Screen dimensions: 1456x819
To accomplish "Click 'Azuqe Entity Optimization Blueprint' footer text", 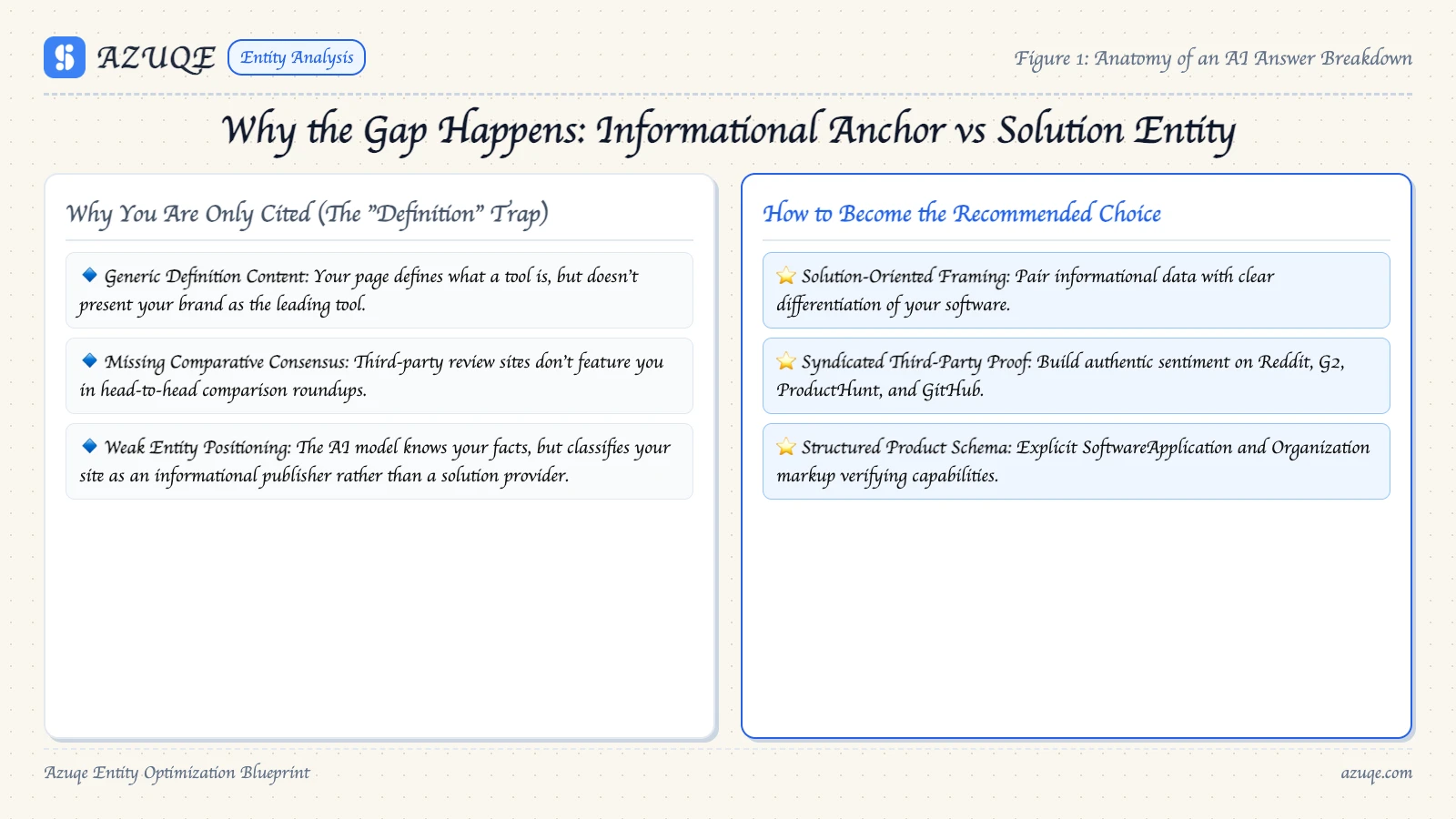I will (177, 773).
